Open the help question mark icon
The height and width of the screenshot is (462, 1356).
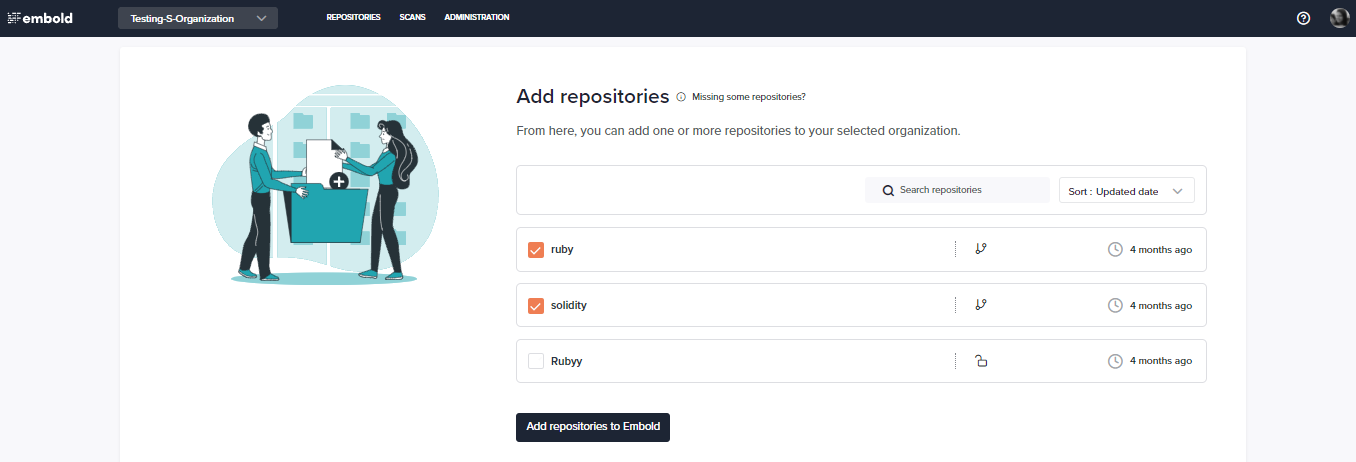click(1303, 18)
